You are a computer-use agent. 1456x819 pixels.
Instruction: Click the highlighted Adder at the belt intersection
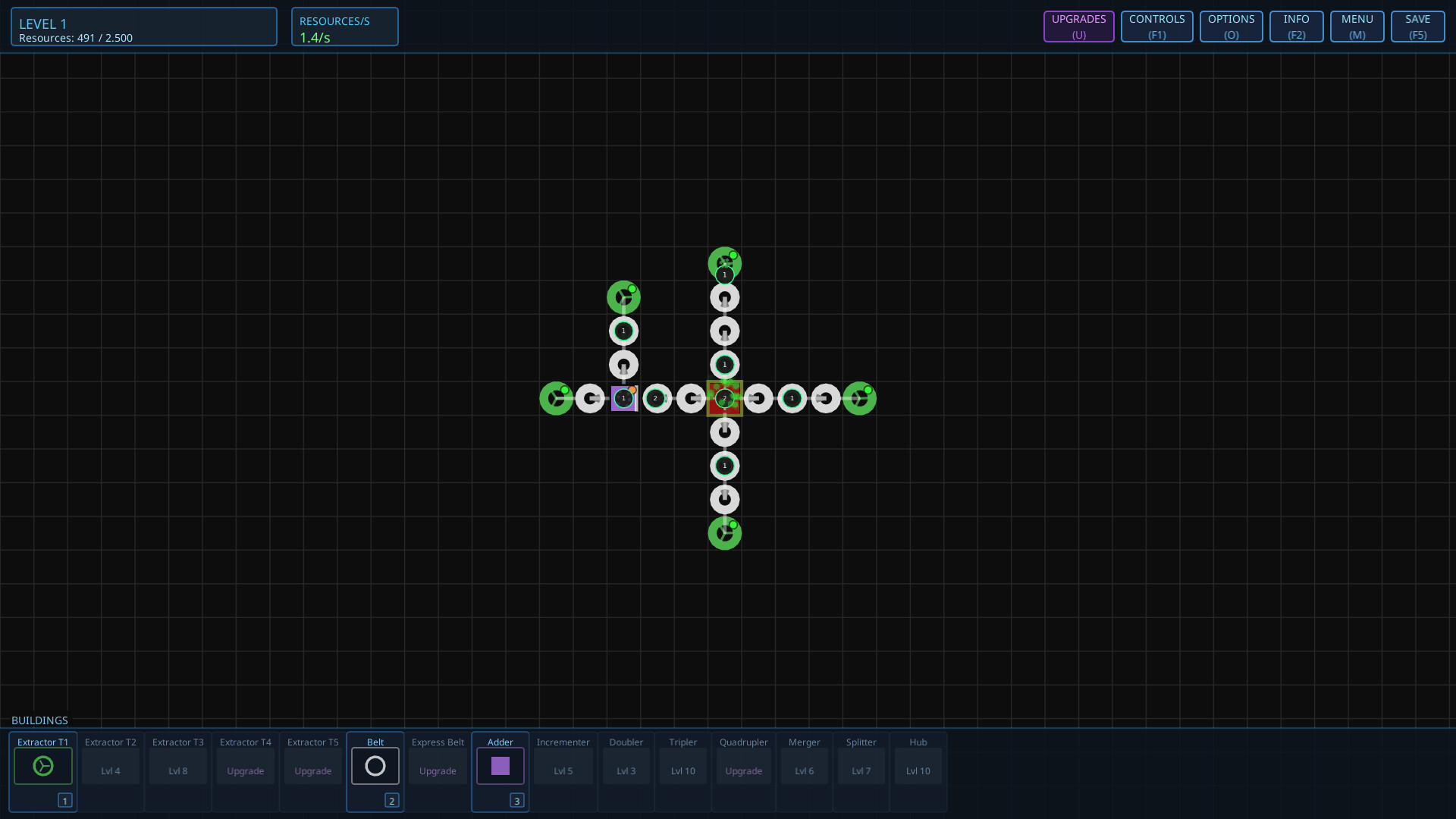click(724, 398)
